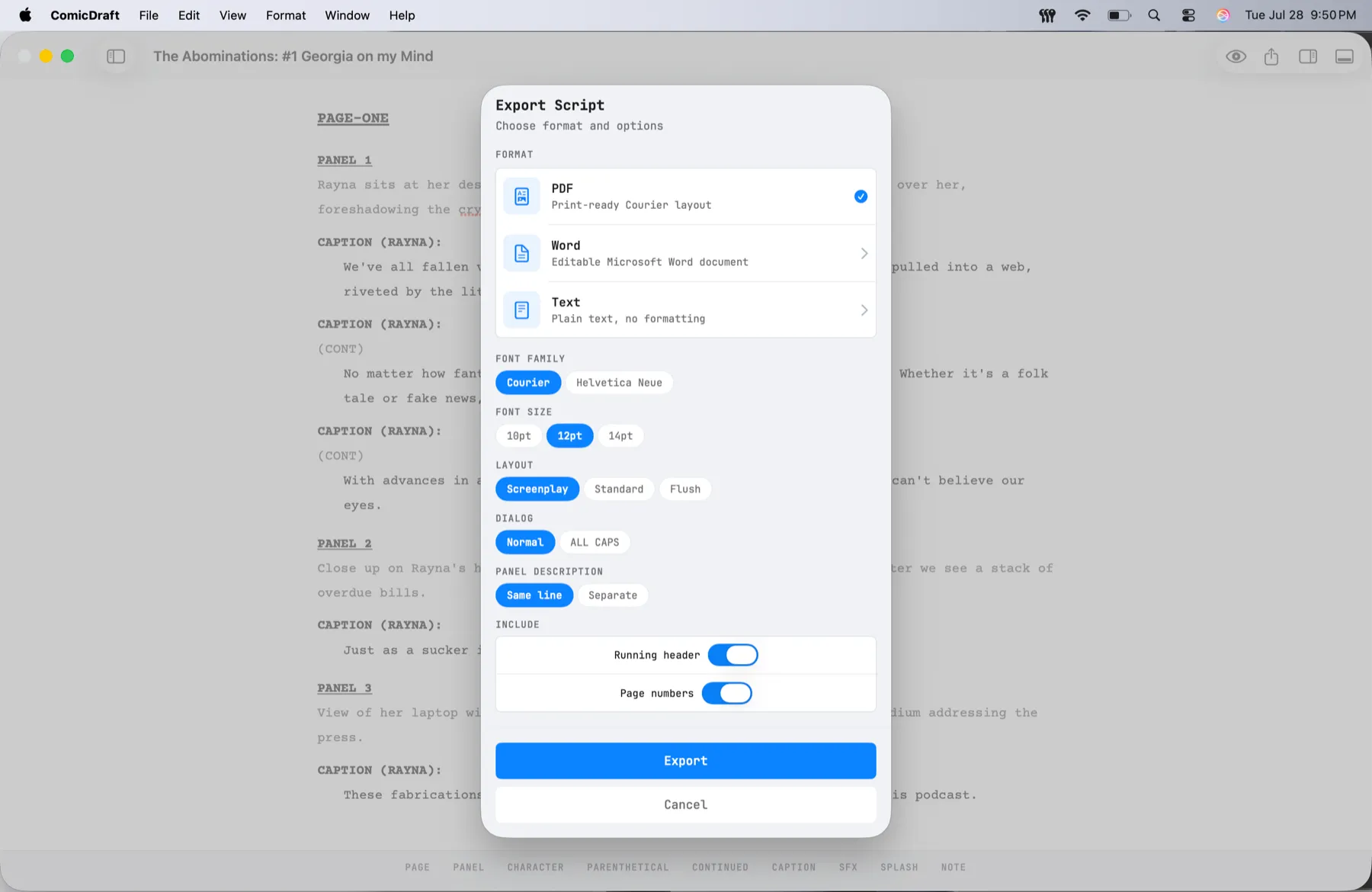The height and width of the screenshot is (892, 1372).
Task: Toggle the Running header switch
Action: pyautogui.click(x=732, y=655)
